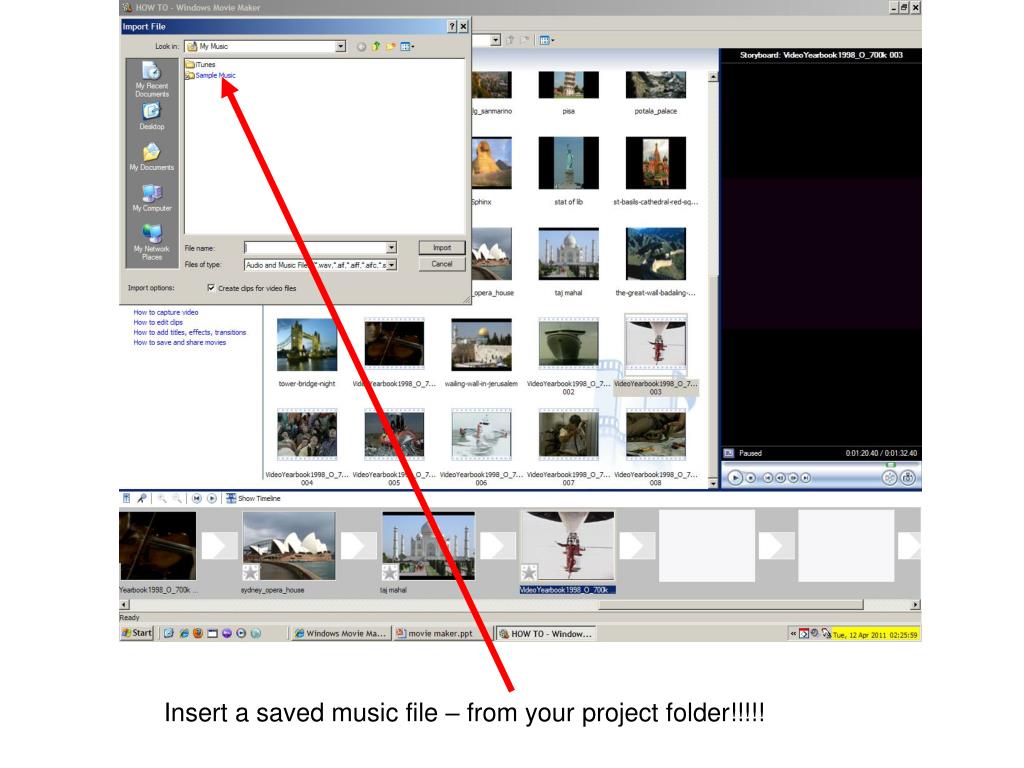1024x768 pixels.
Task: Select the st-basils-cathedral clip thumbnail
Action: tap(656, 163)
